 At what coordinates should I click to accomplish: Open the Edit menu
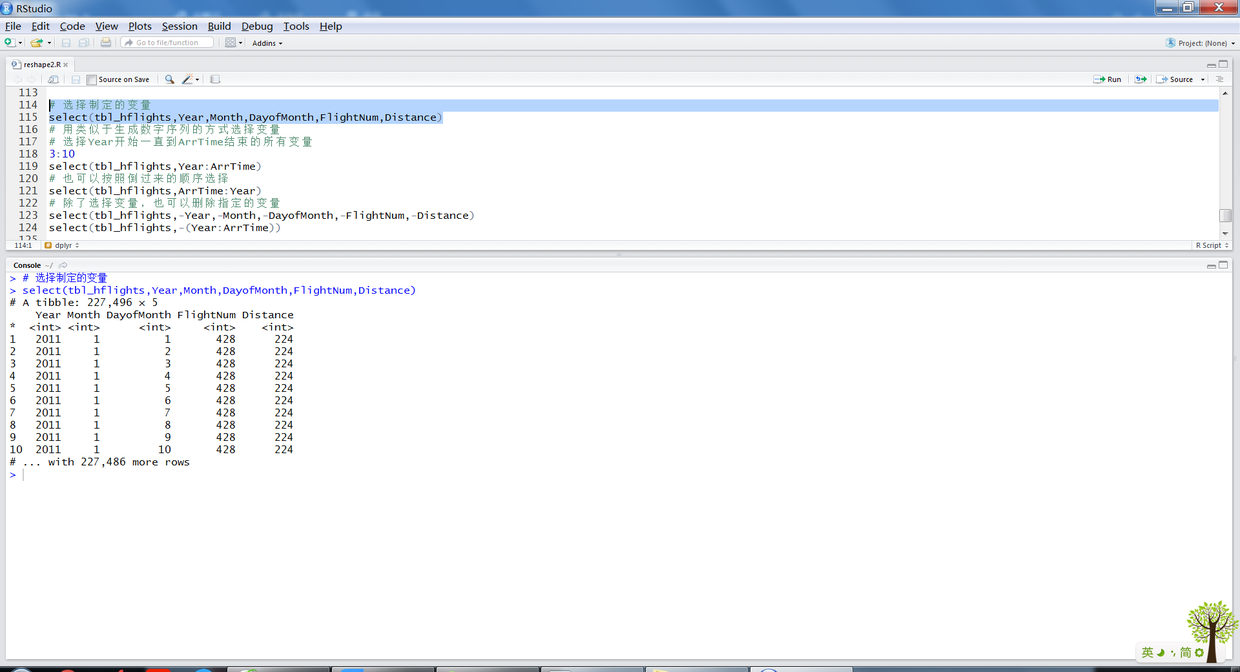(40, 26)
